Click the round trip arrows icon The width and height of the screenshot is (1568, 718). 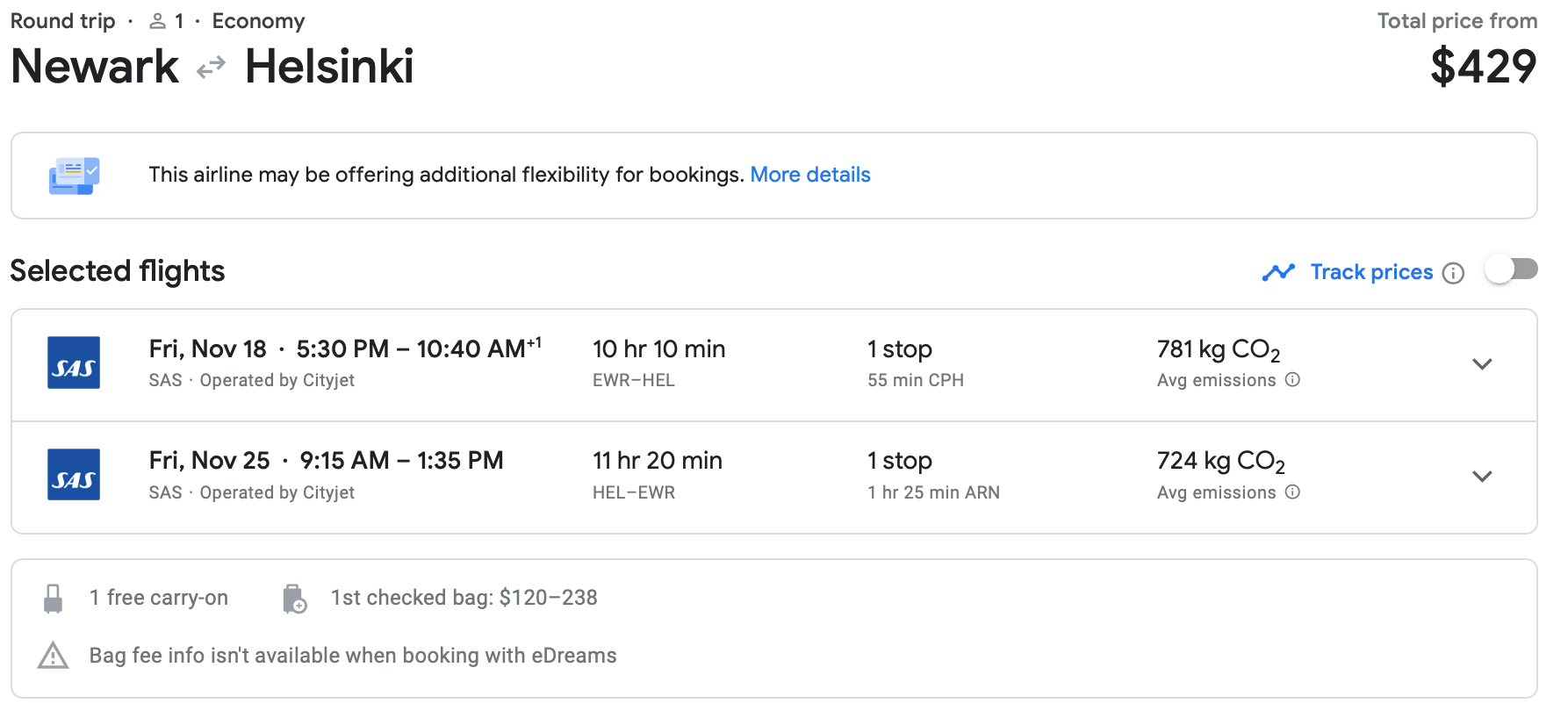[x=212, y=68]
